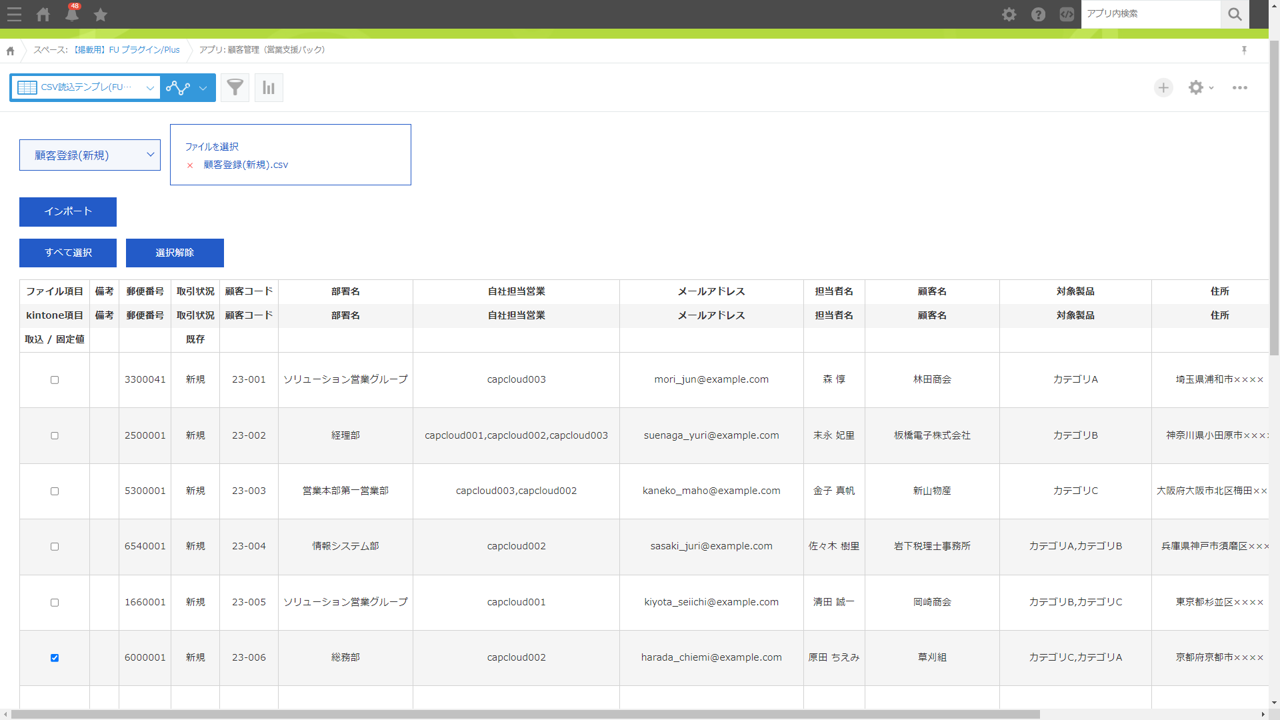Open the hamburger main menu
Image resolution: width=1280 pixels, height=720 pixels.
tap(14, 14)
